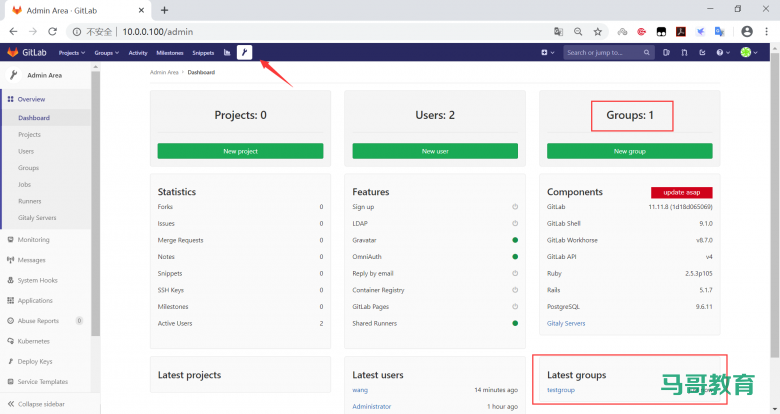This screenshot has height=414, width=780.
Task: Expand the Projects navbar dropdown
Action: (72, 53)
